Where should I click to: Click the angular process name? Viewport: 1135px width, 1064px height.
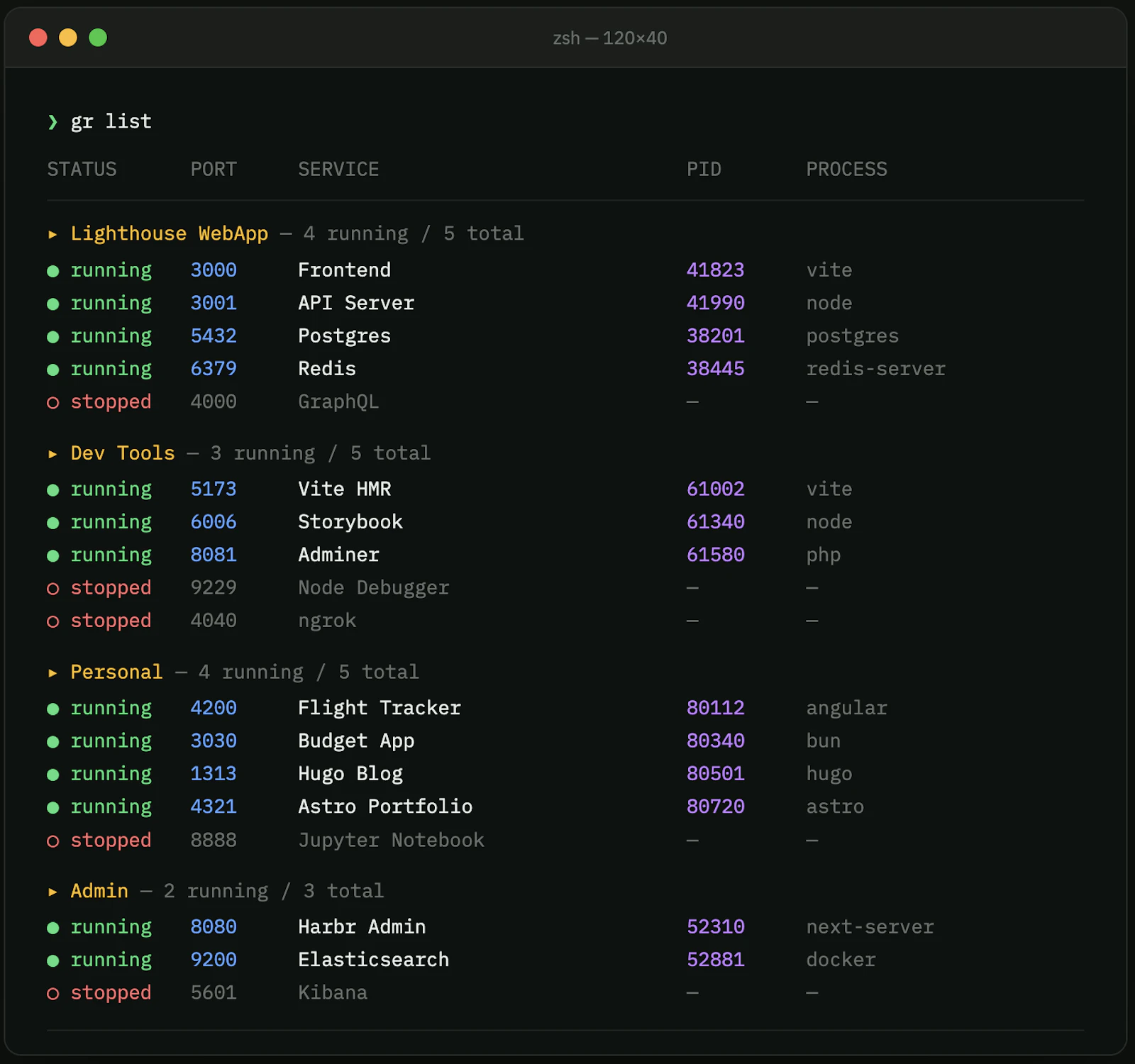847,708
